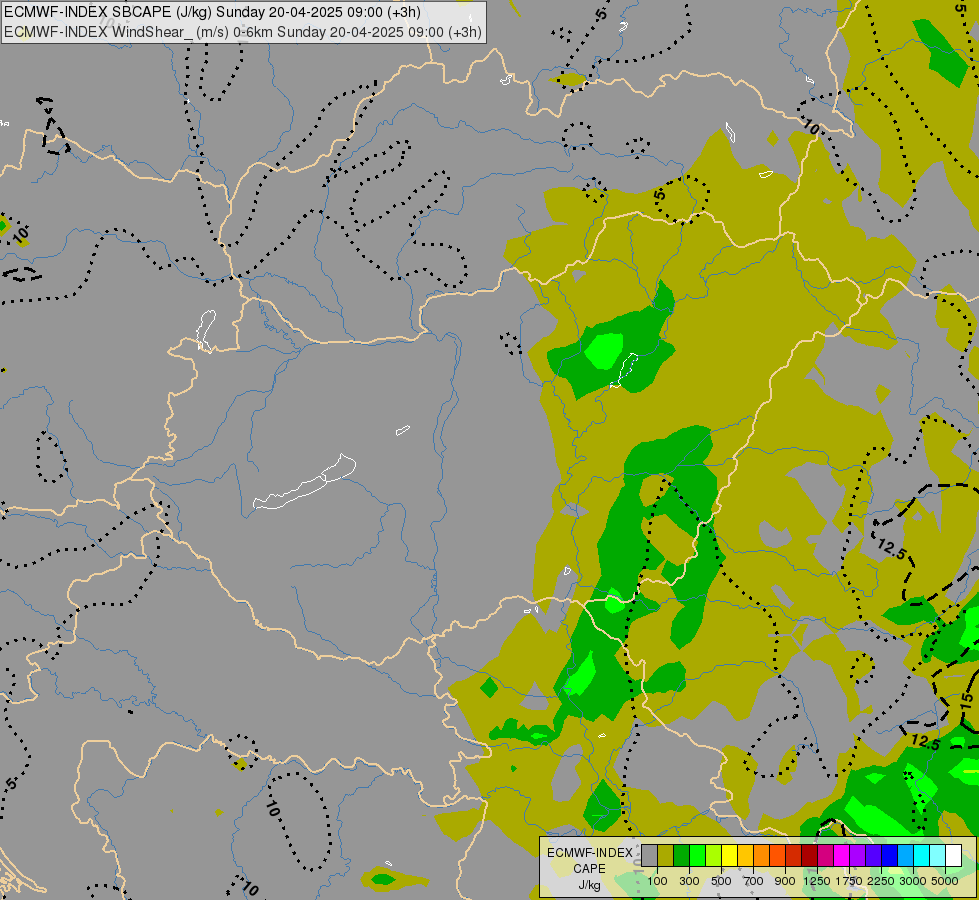Pick the dark red swatch left of 1250
This screenshot has height=900, width=979.
coord(809,856)
